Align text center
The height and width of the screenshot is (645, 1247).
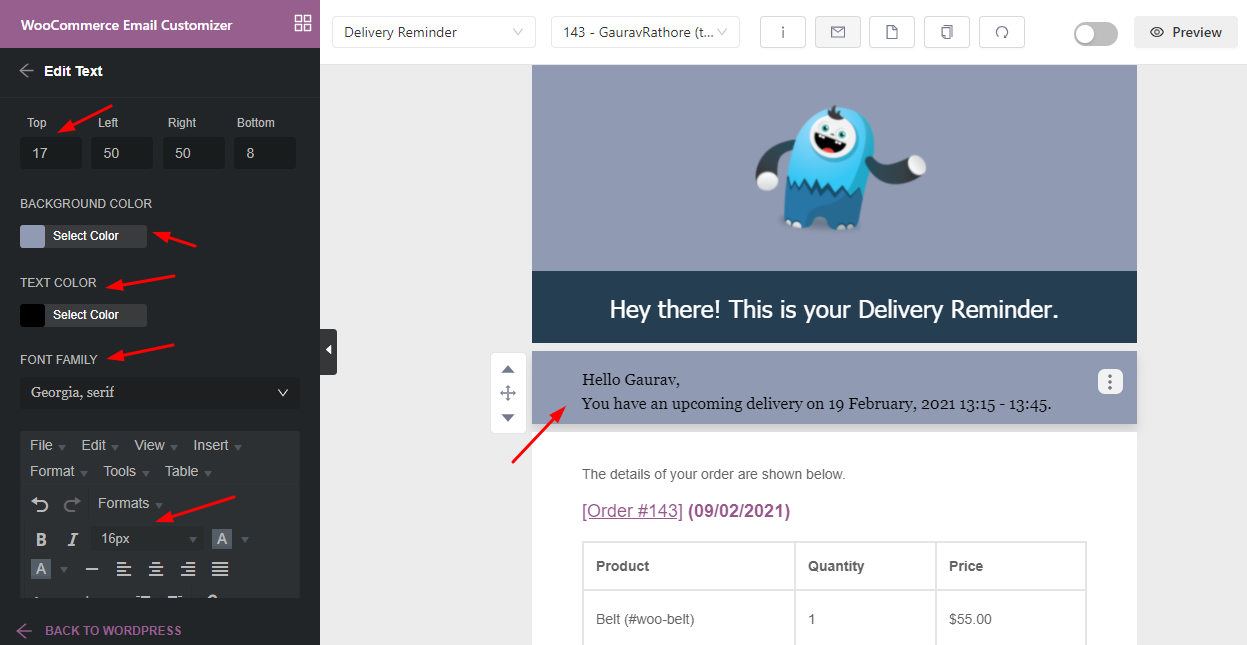(156, 569)
